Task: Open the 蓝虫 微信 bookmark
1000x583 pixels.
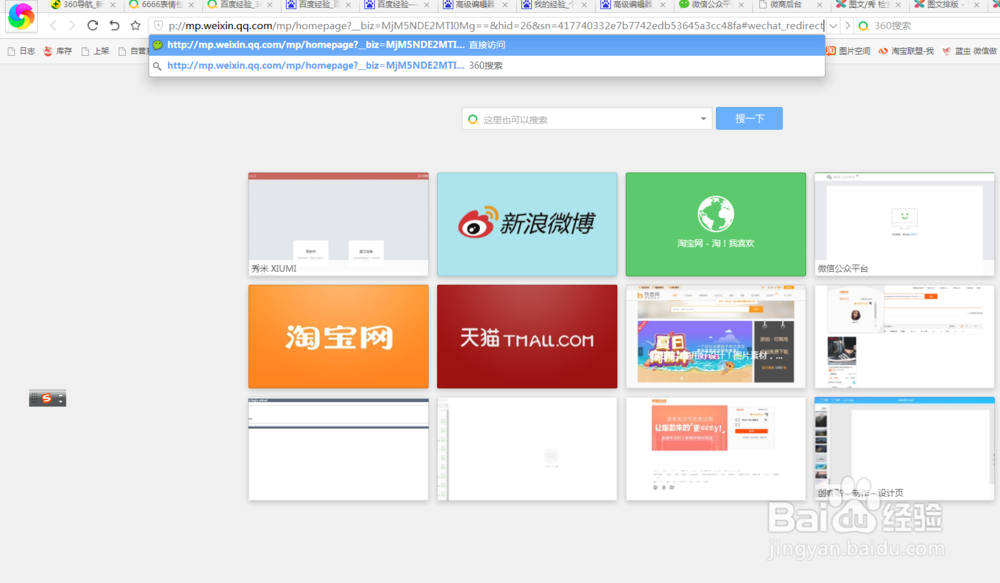Action: pyautogui.click(x=969, y=51)
